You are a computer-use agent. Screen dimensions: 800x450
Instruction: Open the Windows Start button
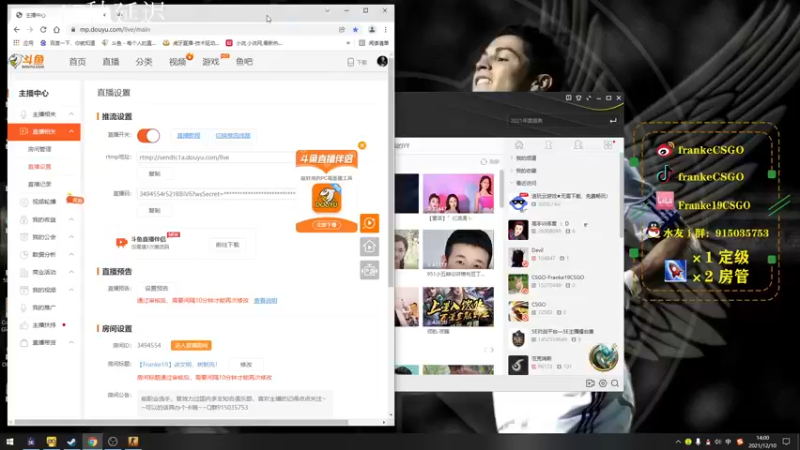tap(10, 441)
